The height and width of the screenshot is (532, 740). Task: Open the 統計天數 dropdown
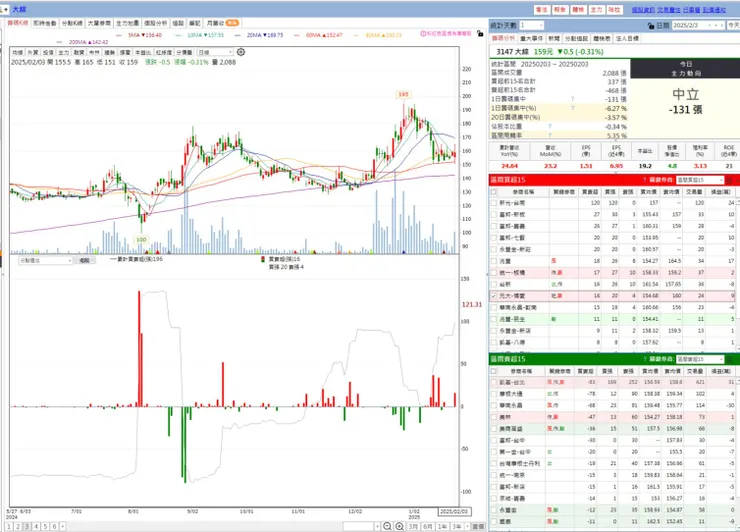pyautogui.click(x=531, y=25)
